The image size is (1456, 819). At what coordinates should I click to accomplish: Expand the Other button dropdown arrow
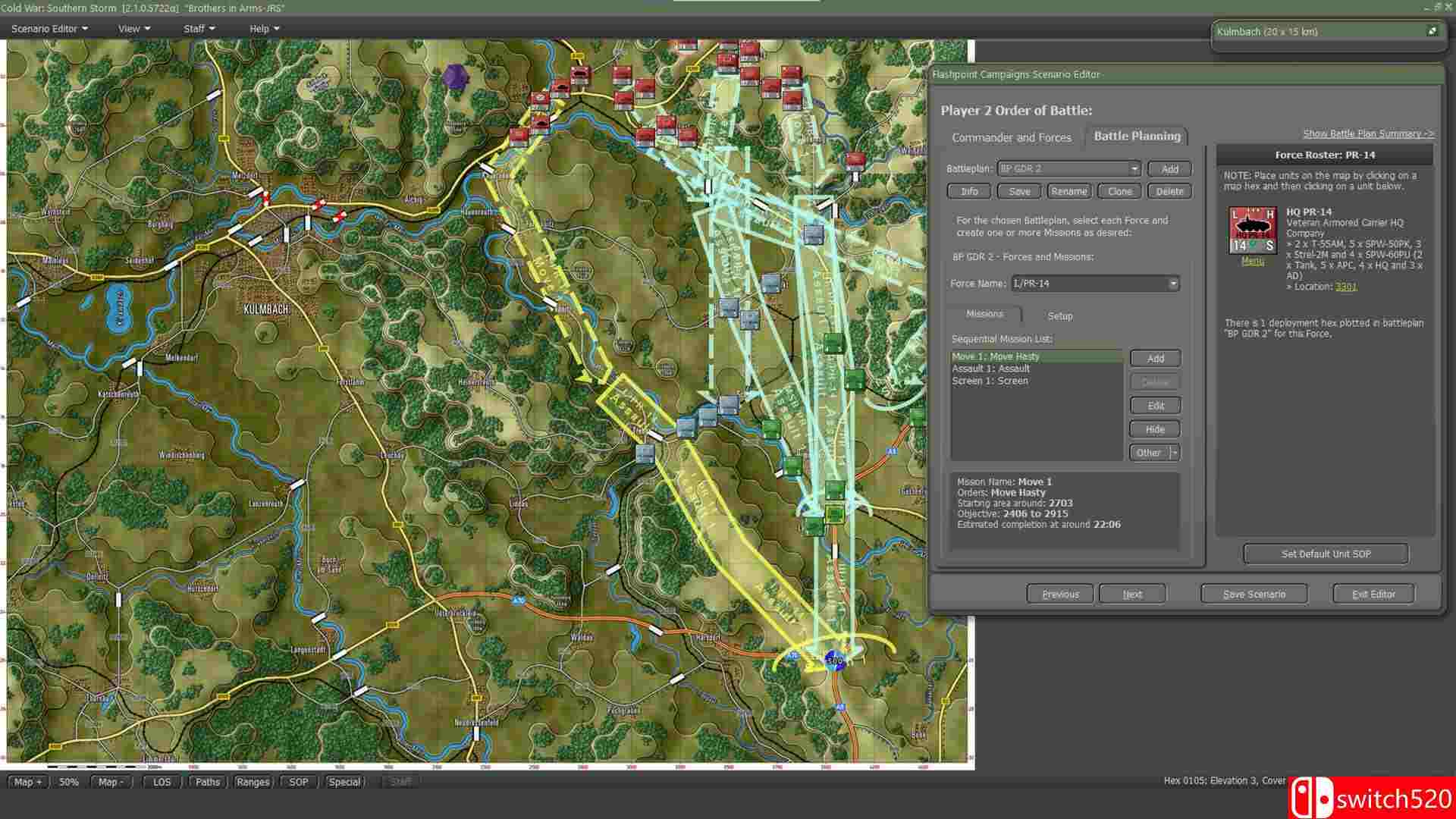tap(1175, 453)
